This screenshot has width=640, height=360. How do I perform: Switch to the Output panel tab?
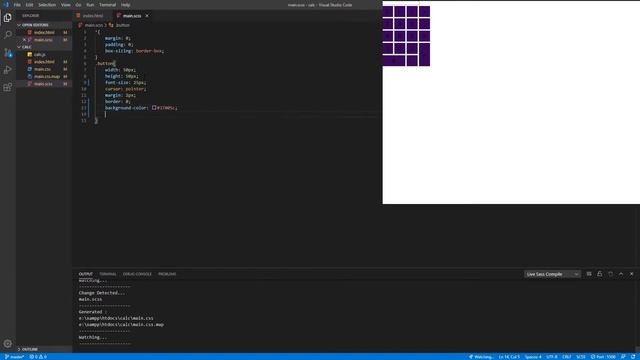pyautogui.click(x=86, y=274)
